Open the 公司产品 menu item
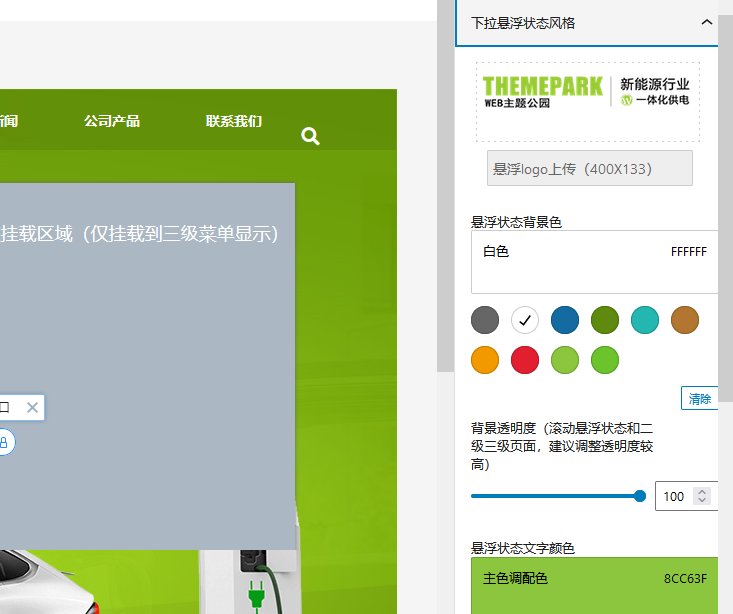Screen dimensions: 733x614 click(112, 121)
